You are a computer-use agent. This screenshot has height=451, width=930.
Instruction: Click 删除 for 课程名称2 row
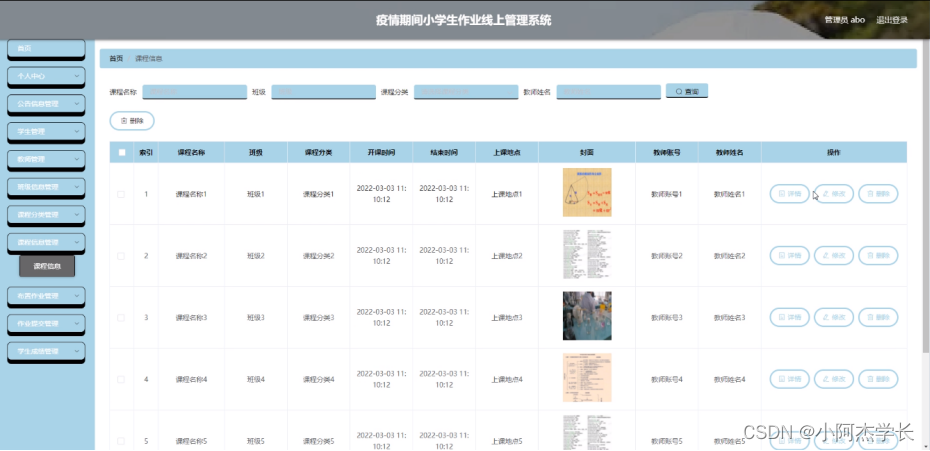tap(878, 256)
